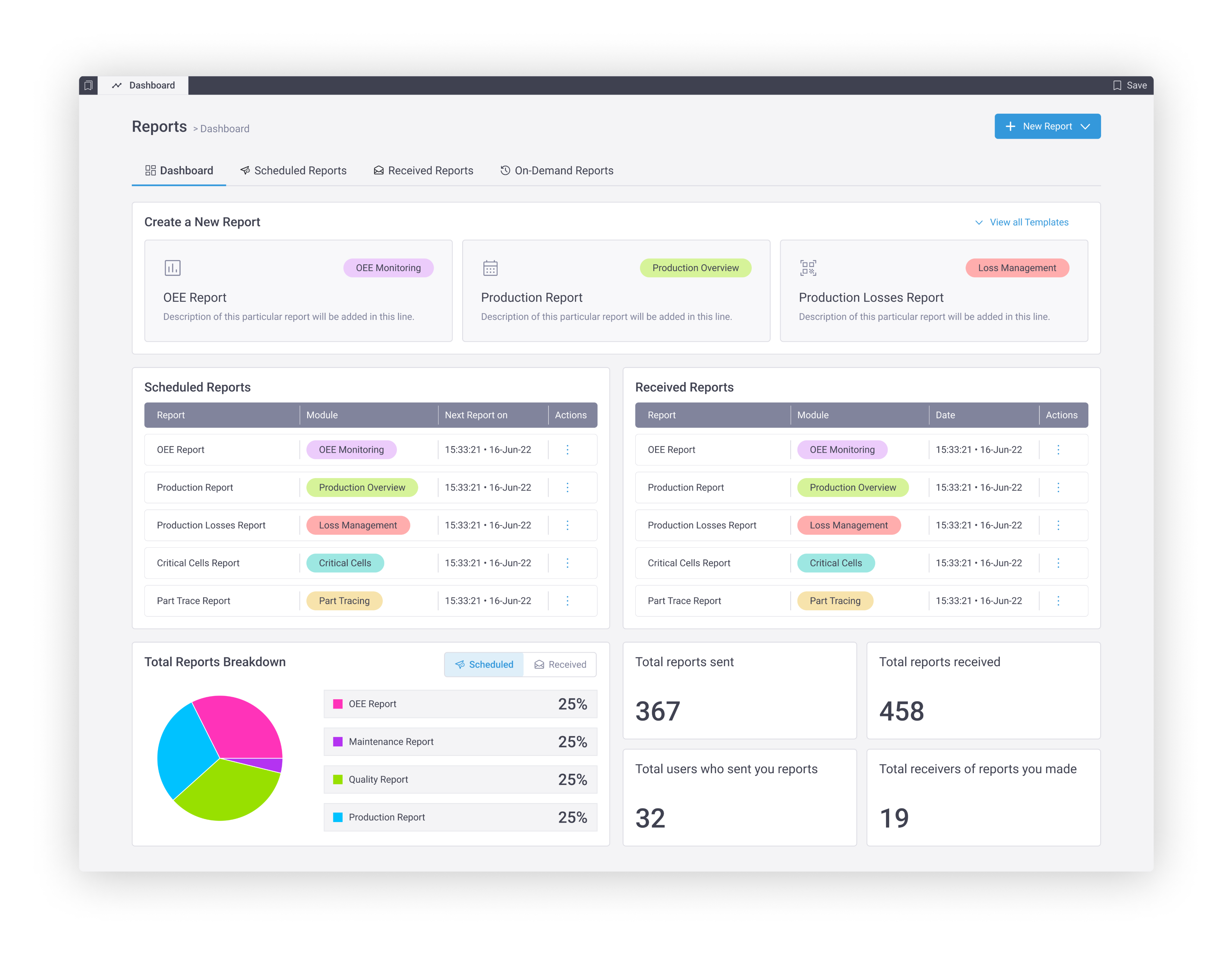The height and width of the screenshot is (953, 1232).
Task: Click Total users who sent you reports card
Action: (740, 798)
